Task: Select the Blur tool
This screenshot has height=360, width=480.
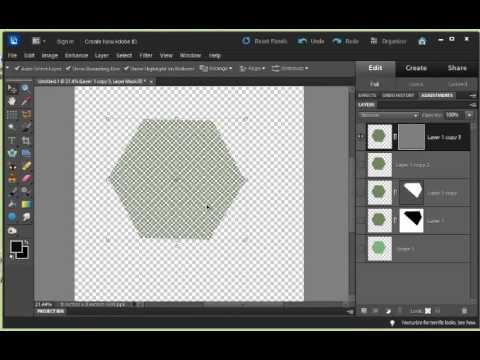Action: pyautogui.click(x=26, y=217)
